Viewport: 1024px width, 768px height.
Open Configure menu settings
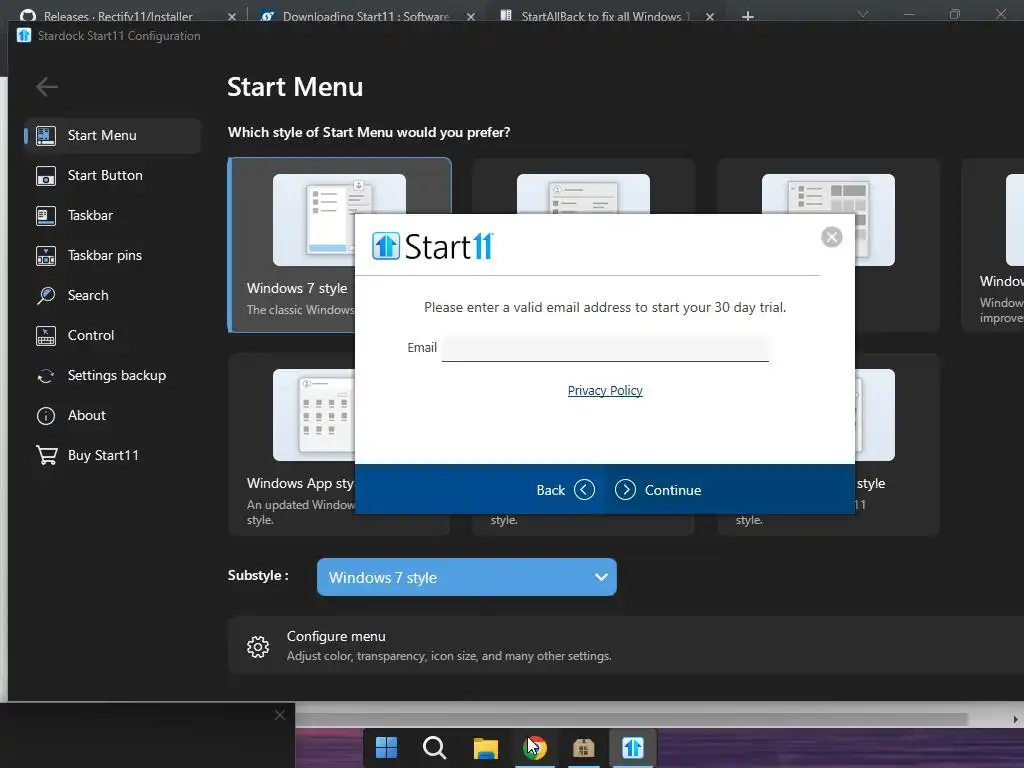(x=626, y=645)
